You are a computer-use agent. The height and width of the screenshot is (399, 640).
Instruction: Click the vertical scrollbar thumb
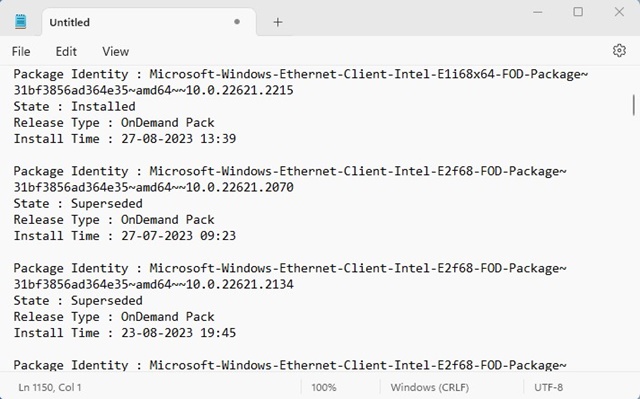pos(633,105)
